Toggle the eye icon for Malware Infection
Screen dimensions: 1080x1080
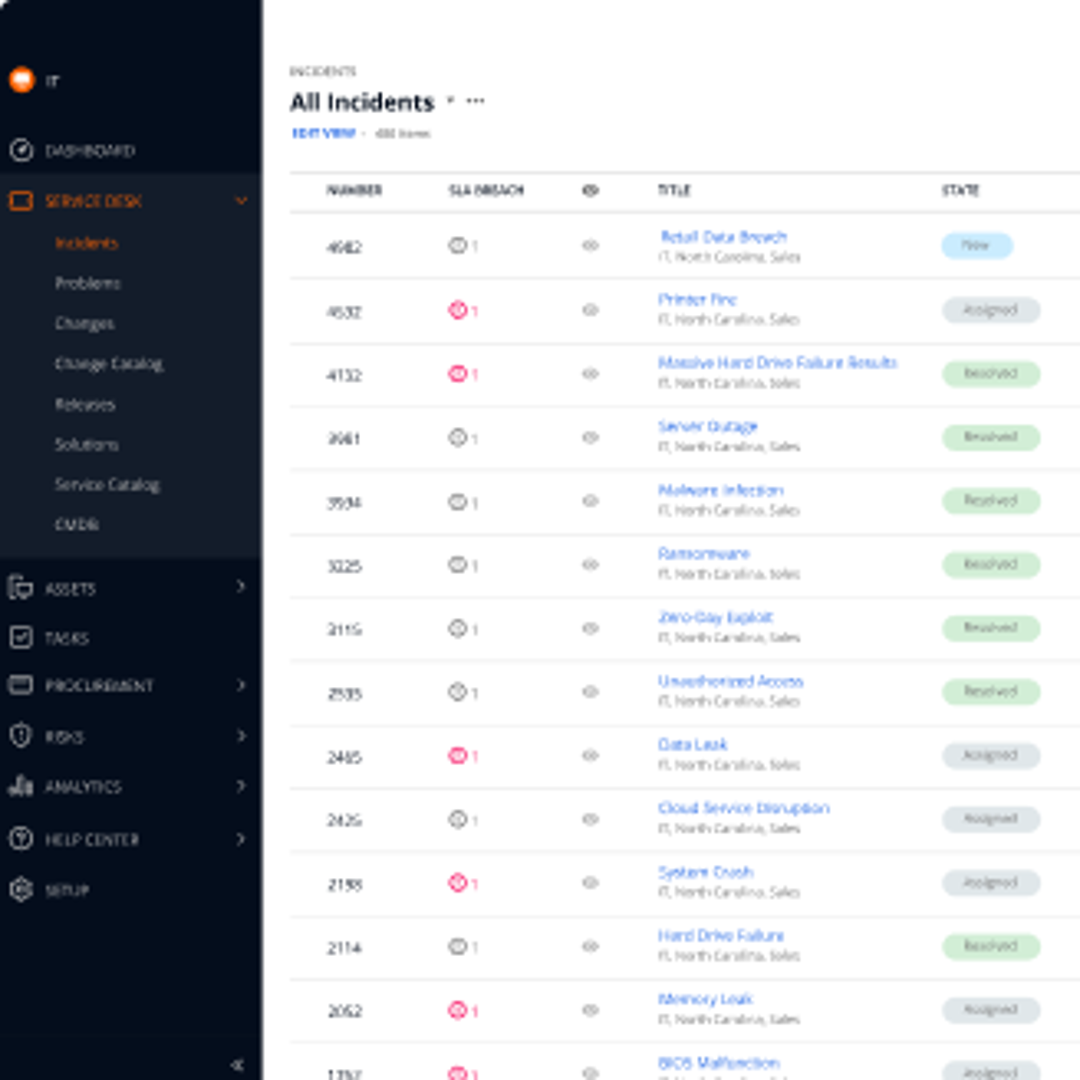tap(590, 501)
